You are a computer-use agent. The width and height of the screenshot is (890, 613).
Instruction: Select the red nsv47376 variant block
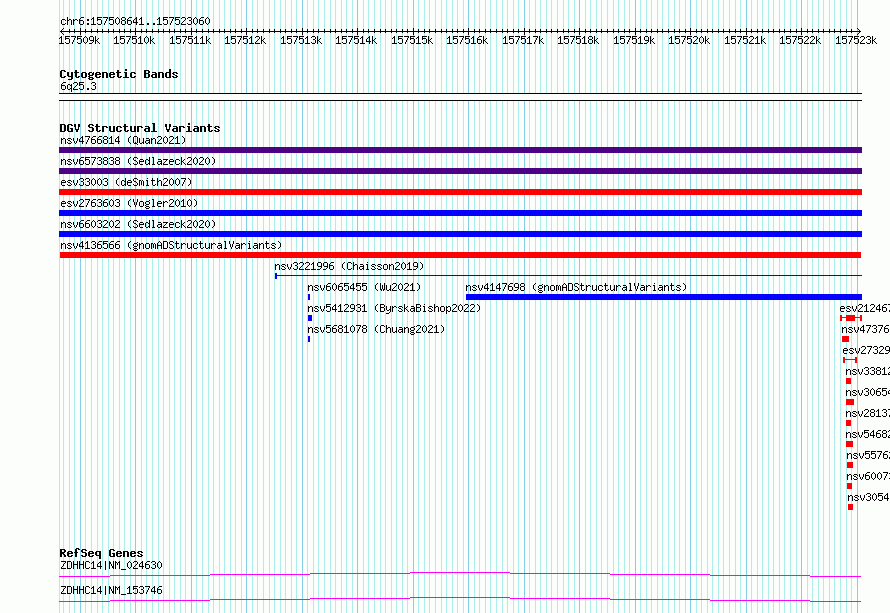click(845, 339)
